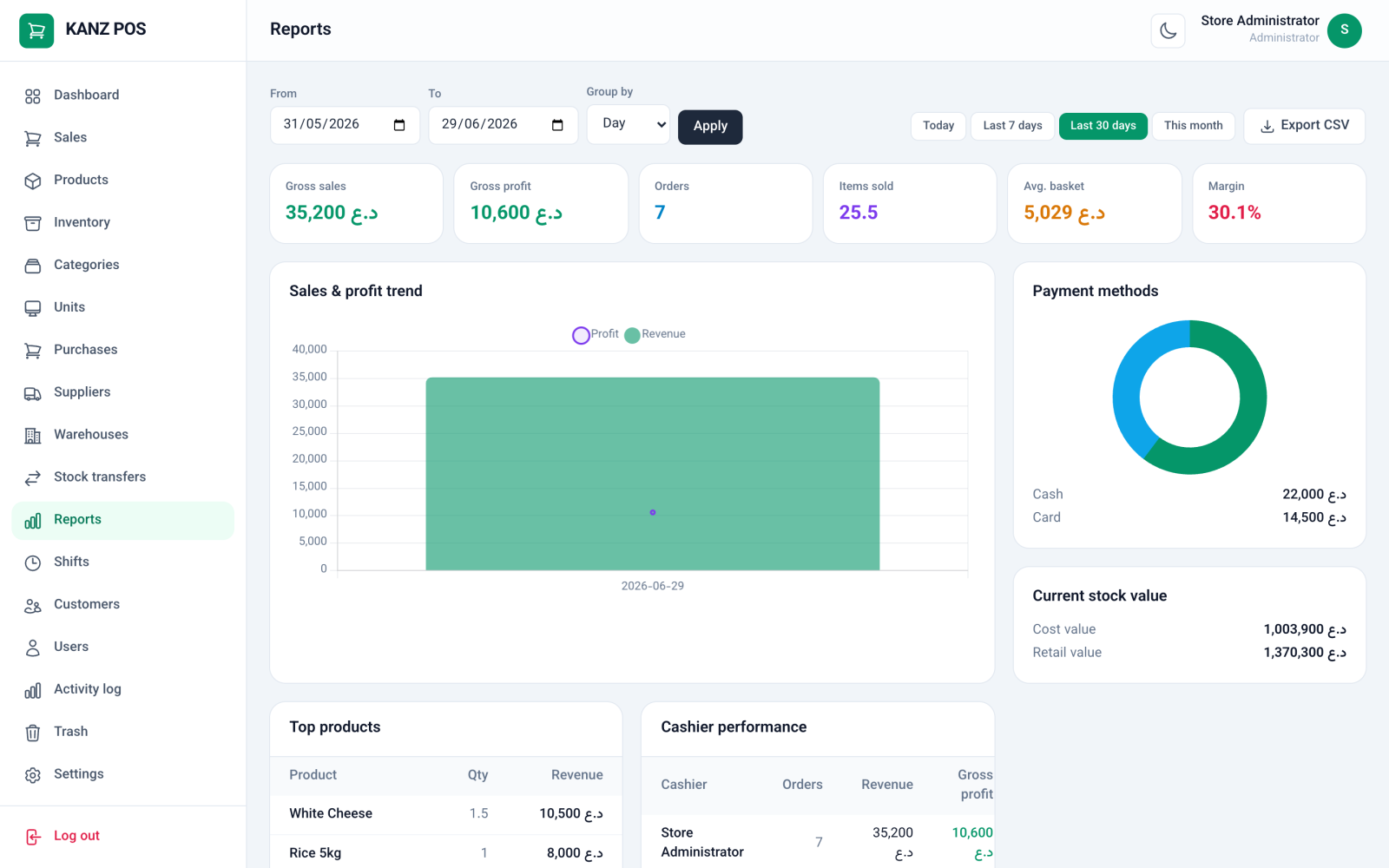Open the Group by Day dropdown
The image size is (1389, 868).
tap(629, 124)
